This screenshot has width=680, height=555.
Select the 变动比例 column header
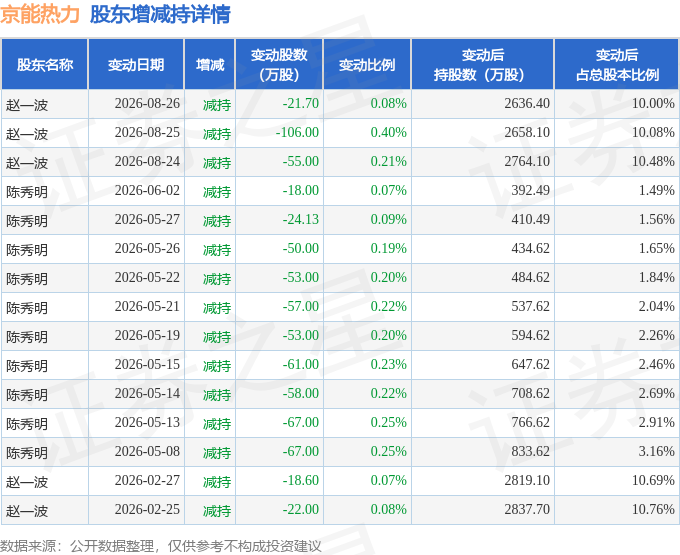coord(367,65)
